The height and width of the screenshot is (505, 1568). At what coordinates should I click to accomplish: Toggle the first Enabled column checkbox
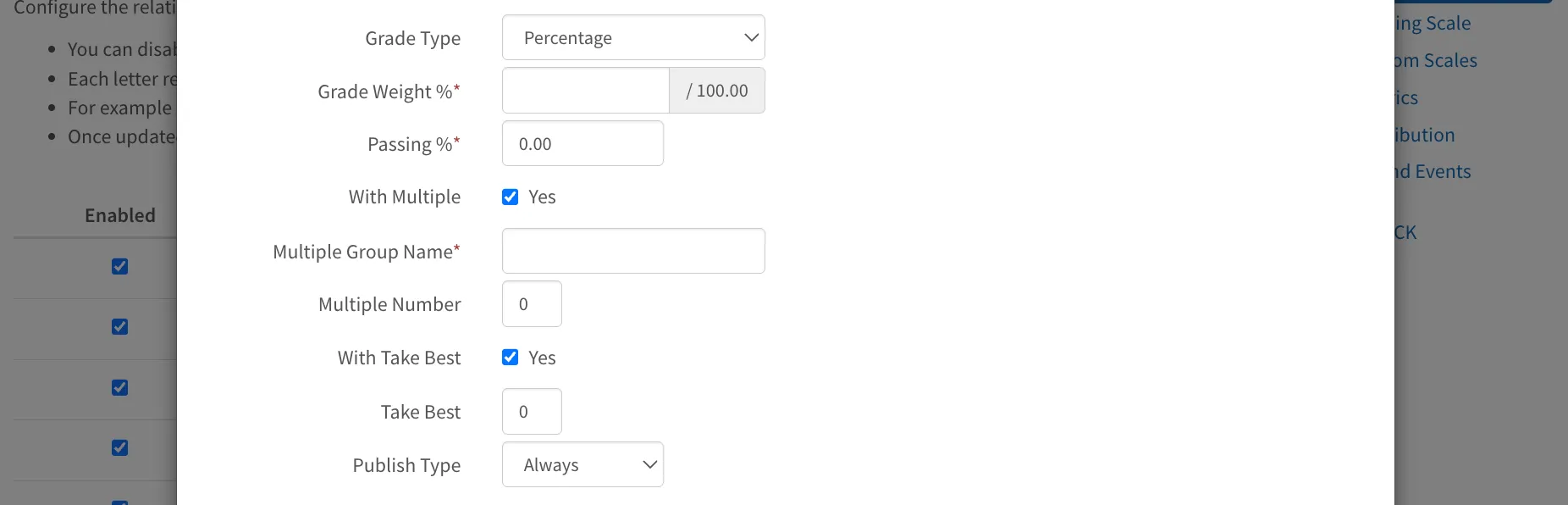[120, 266]
